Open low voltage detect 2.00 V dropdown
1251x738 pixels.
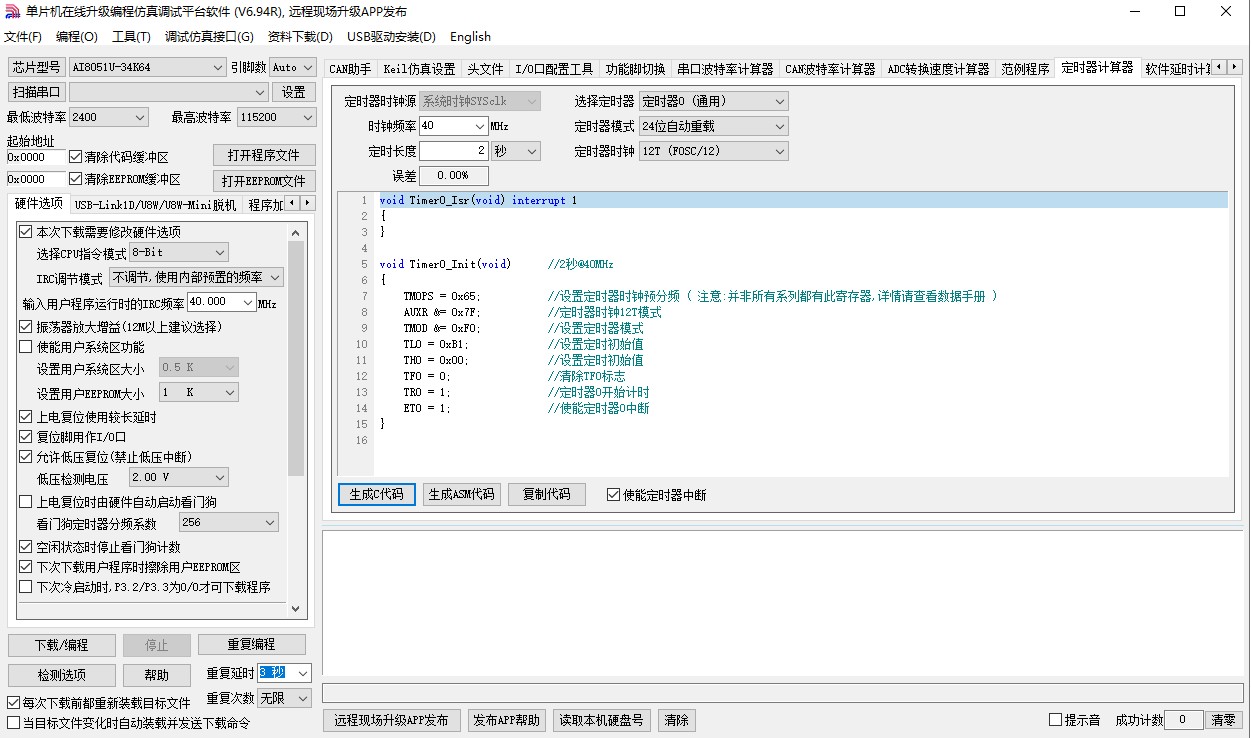click(x=179, y=478)
